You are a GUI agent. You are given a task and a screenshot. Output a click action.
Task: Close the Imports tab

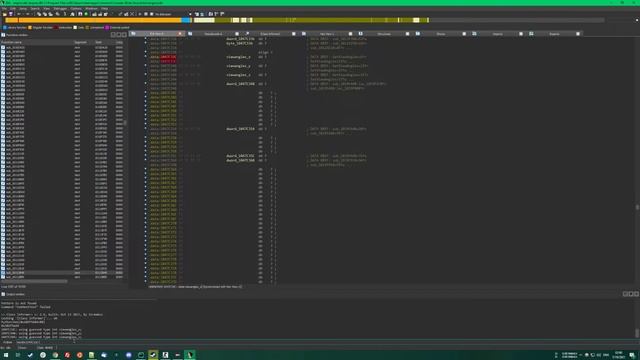pos(520,34)
